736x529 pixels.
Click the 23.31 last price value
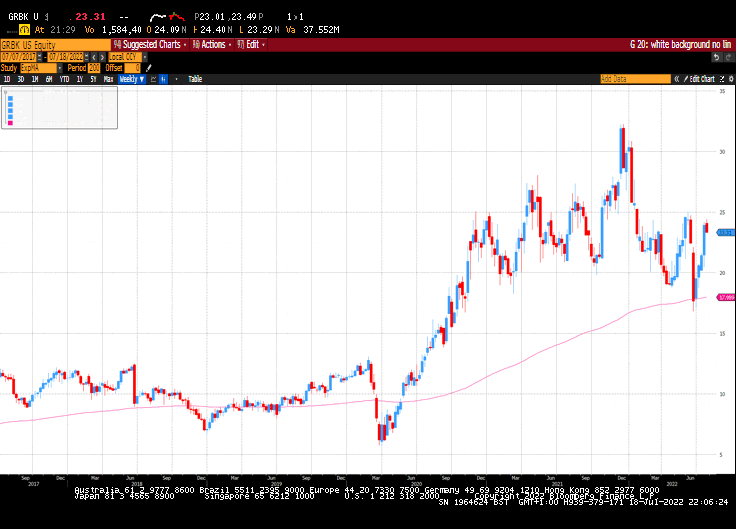pos(90,17)
